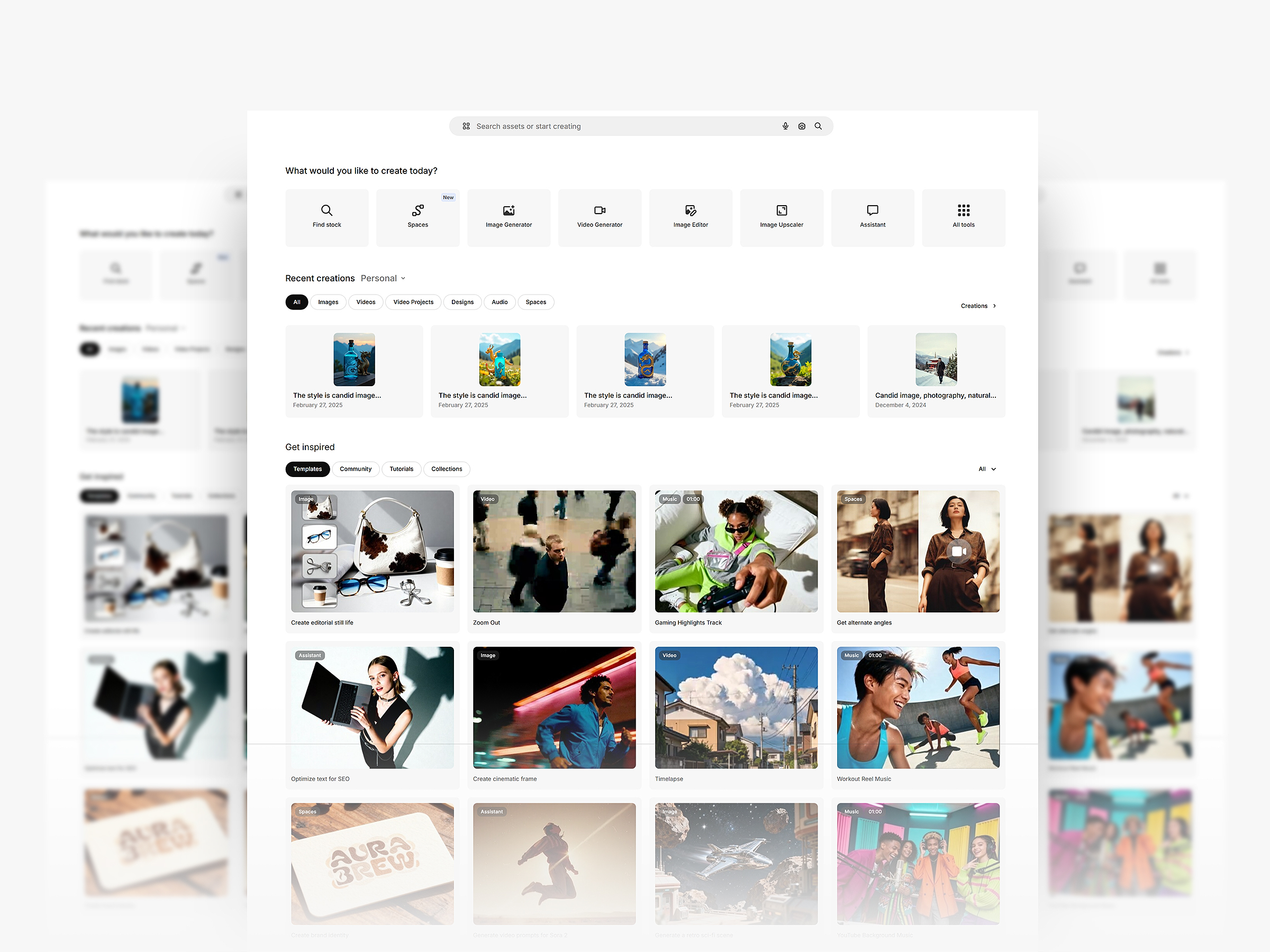Open the Tutorials tab
1270x952 pixels.
pos(401,469)
